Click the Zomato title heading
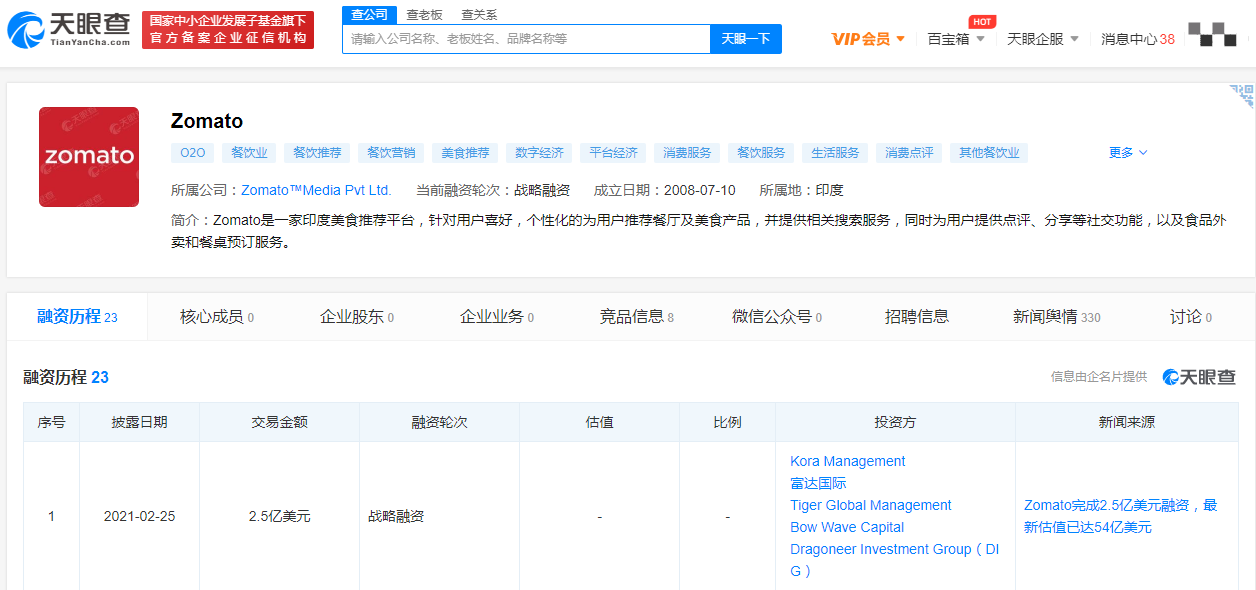 click(x=207, y=121)
